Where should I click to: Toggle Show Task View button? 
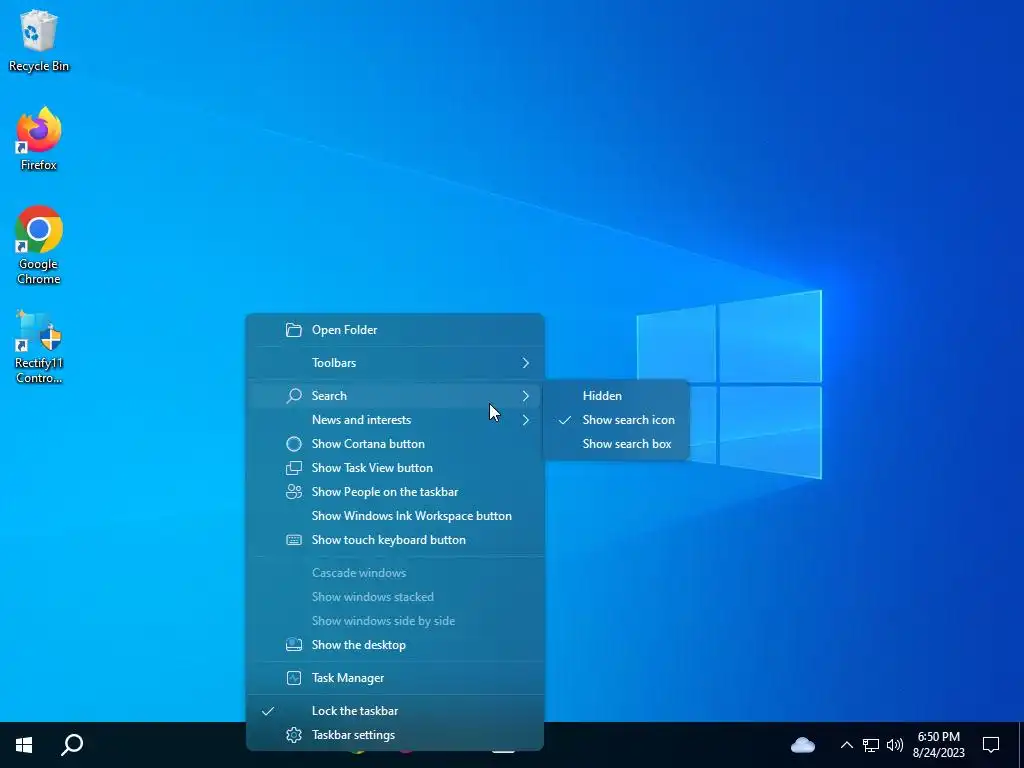click(395, 468)
